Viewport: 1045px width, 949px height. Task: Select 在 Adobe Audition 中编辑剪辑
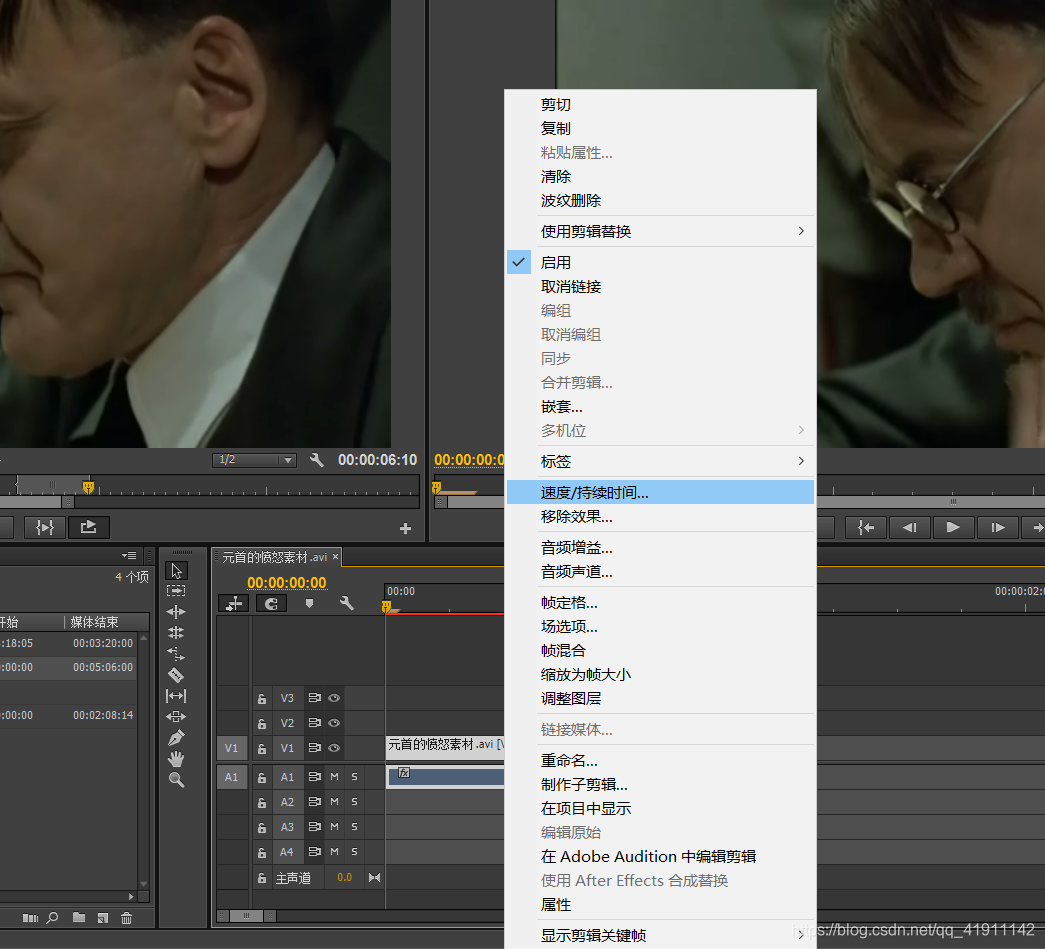(660, 856)
